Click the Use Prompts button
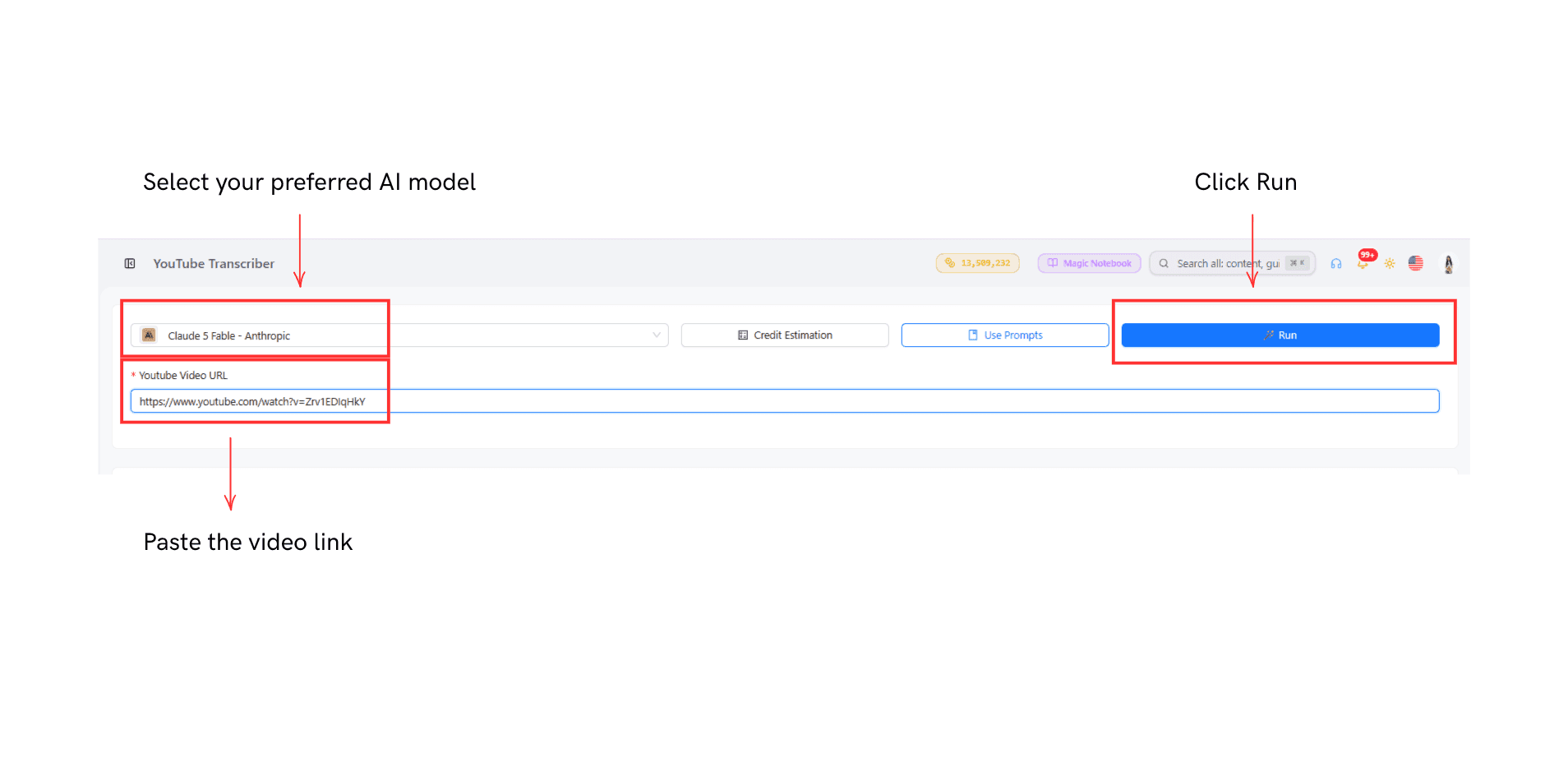This screenshot has height=776, width=1568. (x=1005, y=335)
